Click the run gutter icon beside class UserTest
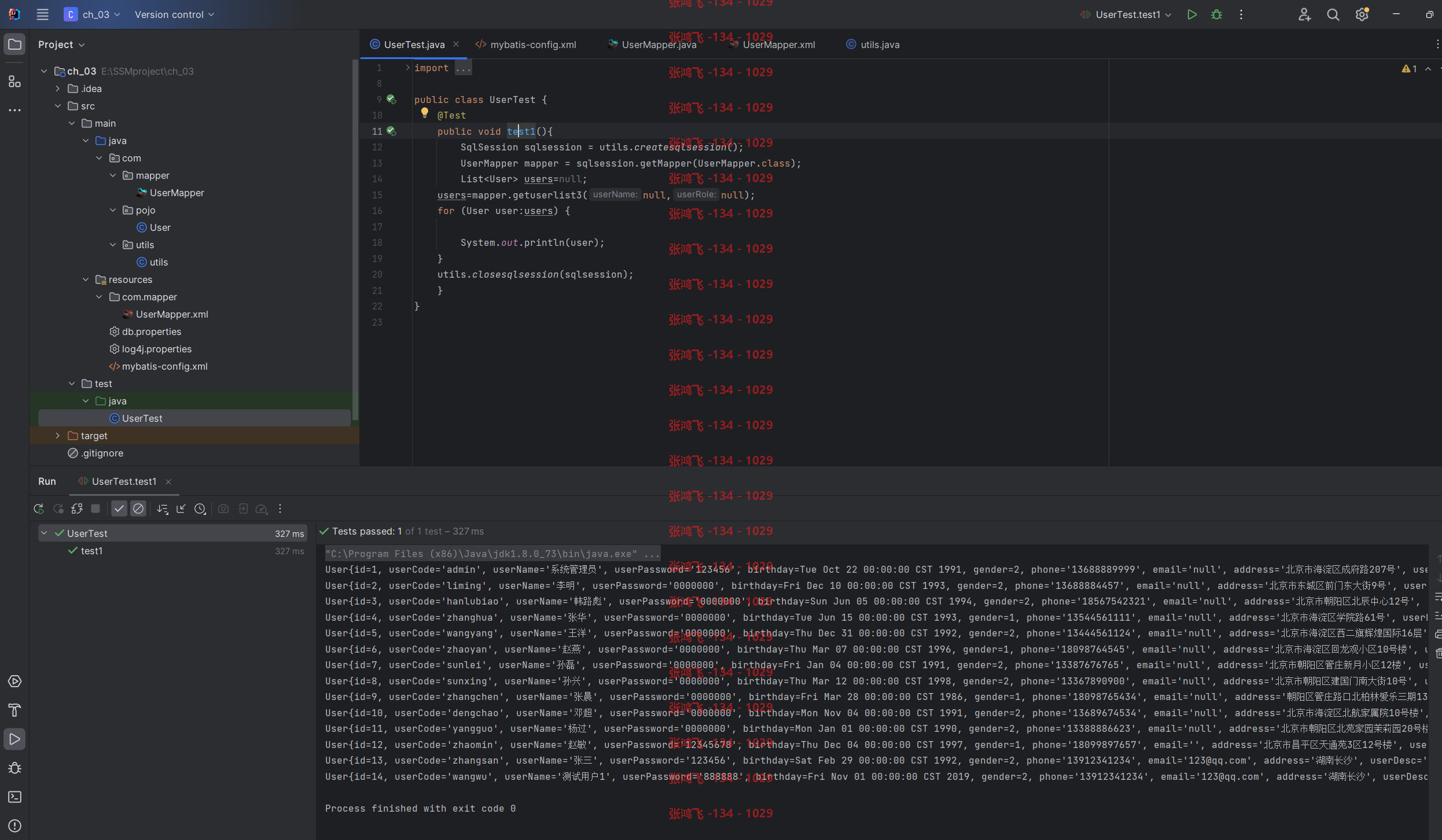This screenshot has height=840, width=1442. coord(392,100)
